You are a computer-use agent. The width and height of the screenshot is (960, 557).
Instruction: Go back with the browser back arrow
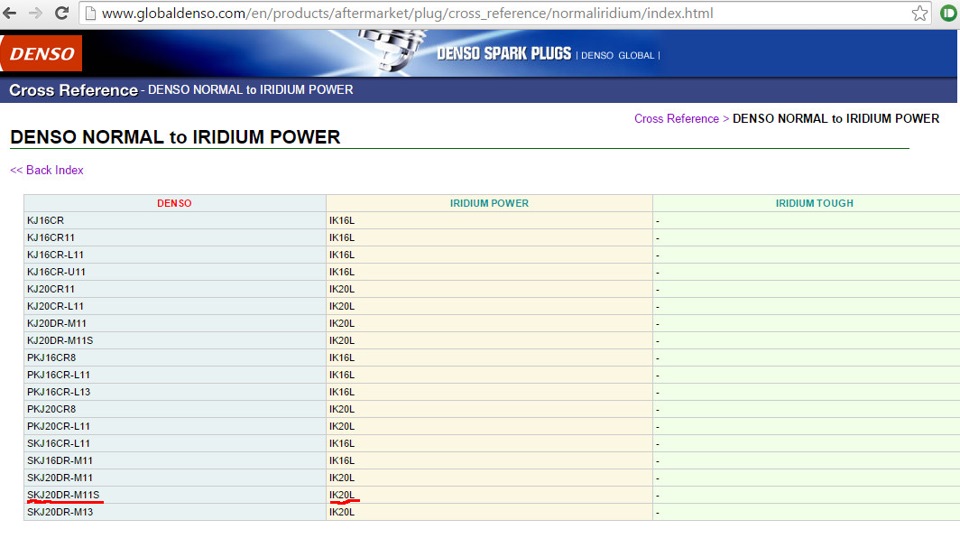(9, 13)
